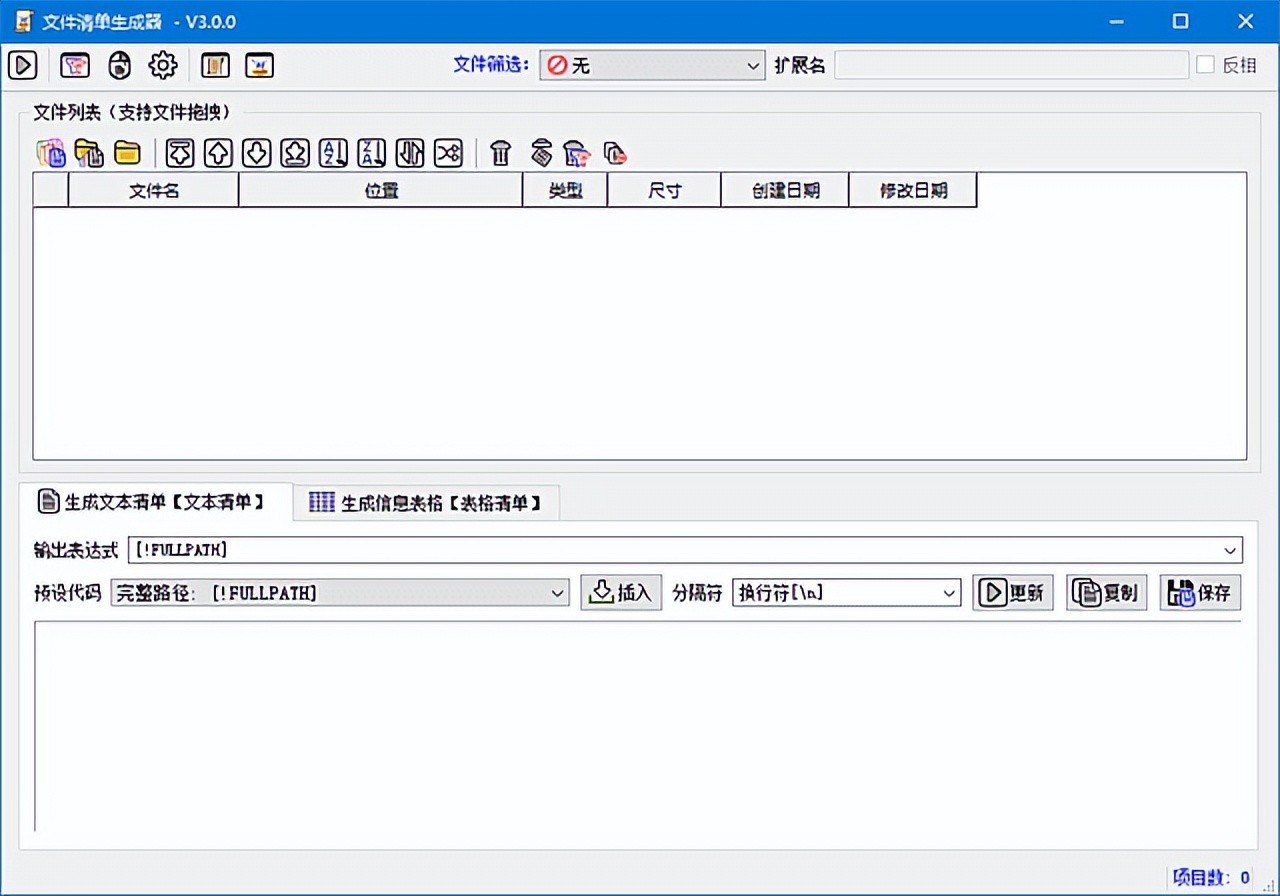Screen dimensions: 1280x896
Task: Click the trash can delete icon
Action: tap(501, 153)
